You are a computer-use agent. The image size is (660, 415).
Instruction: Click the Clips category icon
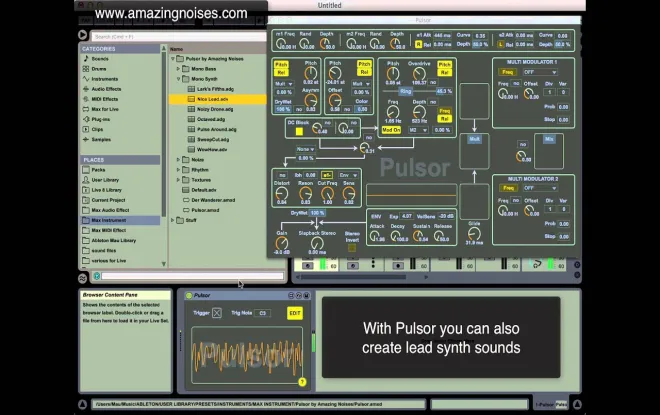click(86, 129)
